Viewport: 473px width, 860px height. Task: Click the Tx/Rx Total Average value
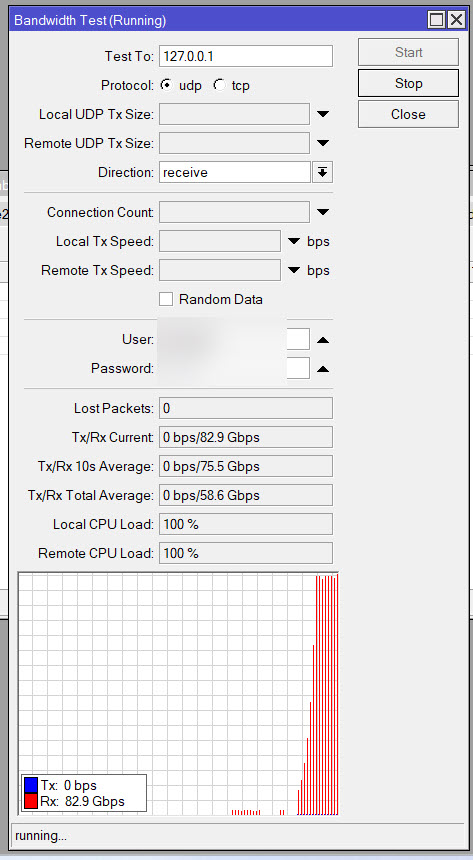(x=246, y=495)
